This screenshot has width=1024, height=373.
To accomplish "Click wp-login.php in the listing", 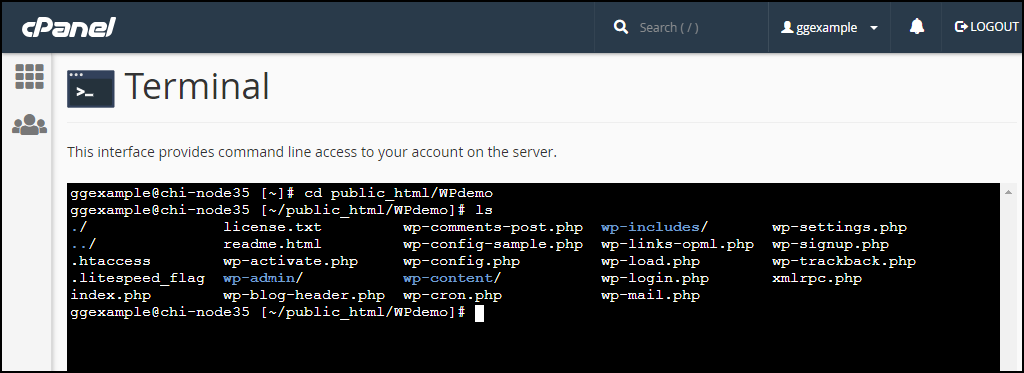I will tap(655, 278).
